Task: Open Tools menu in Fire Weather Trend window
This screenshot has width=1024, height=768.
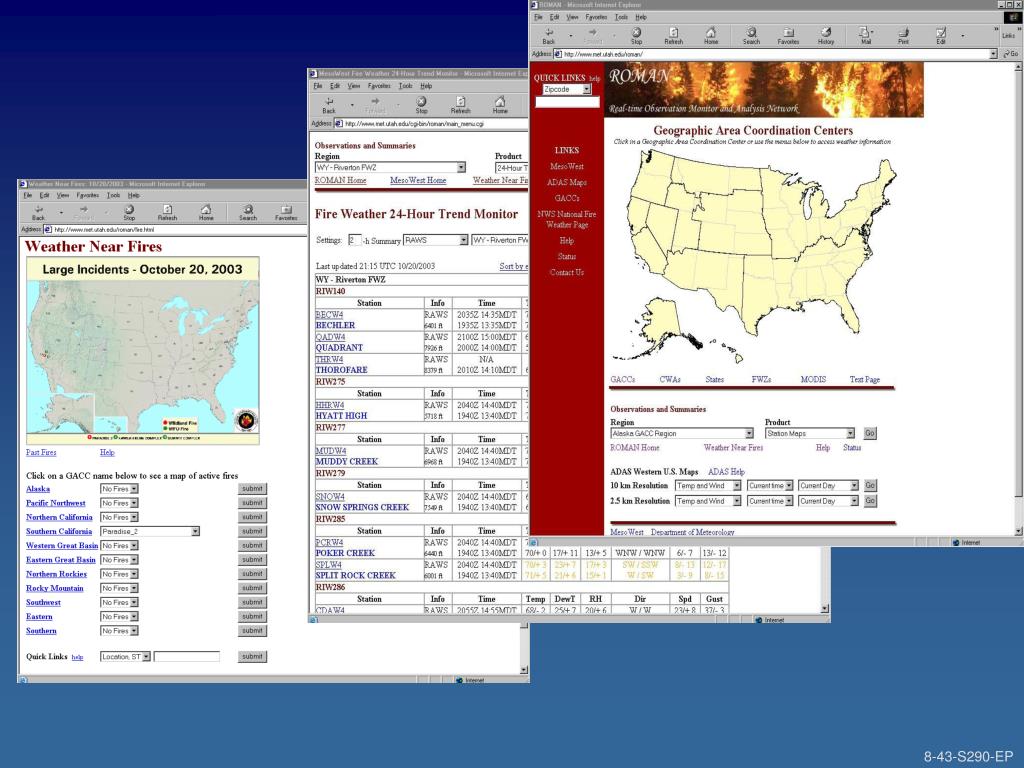Action: pyautogui.click(x=406, y=86)
